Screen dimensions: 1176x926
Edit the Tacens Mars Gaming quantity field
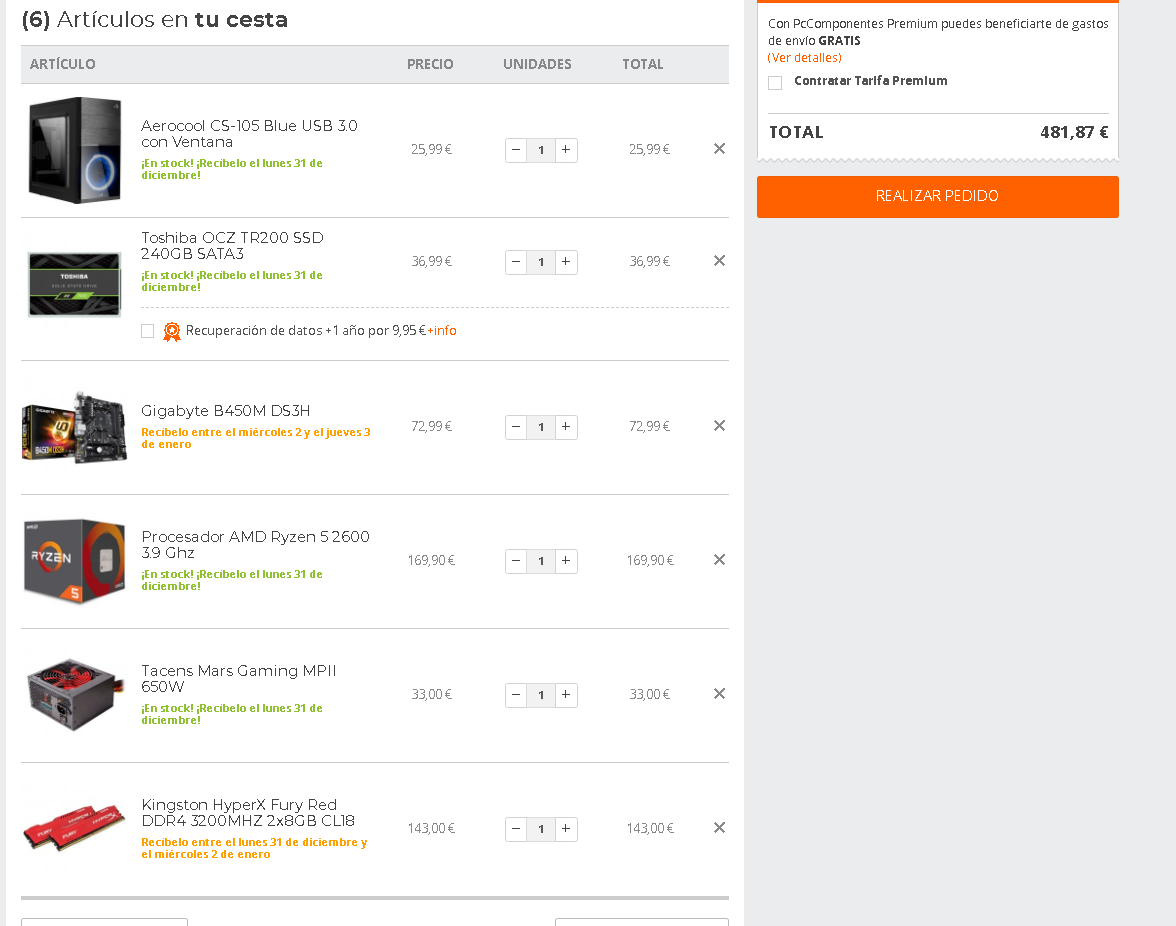[x=541, y=695]
